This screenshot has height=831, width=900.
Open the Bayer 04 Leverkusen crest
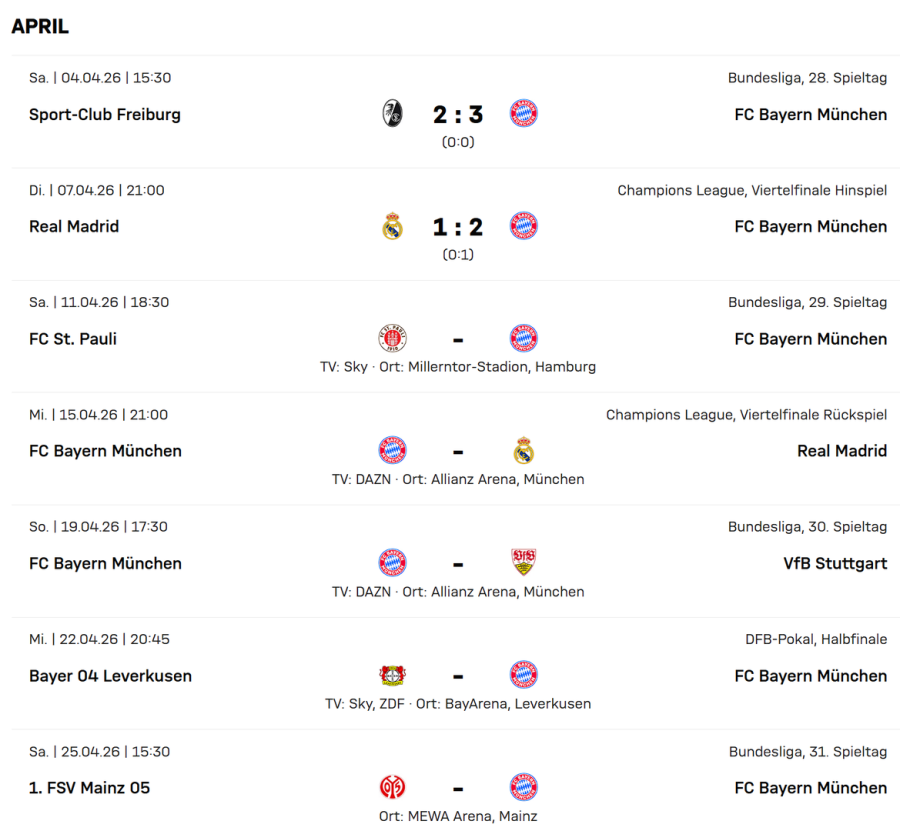click(x=392, y=675)
